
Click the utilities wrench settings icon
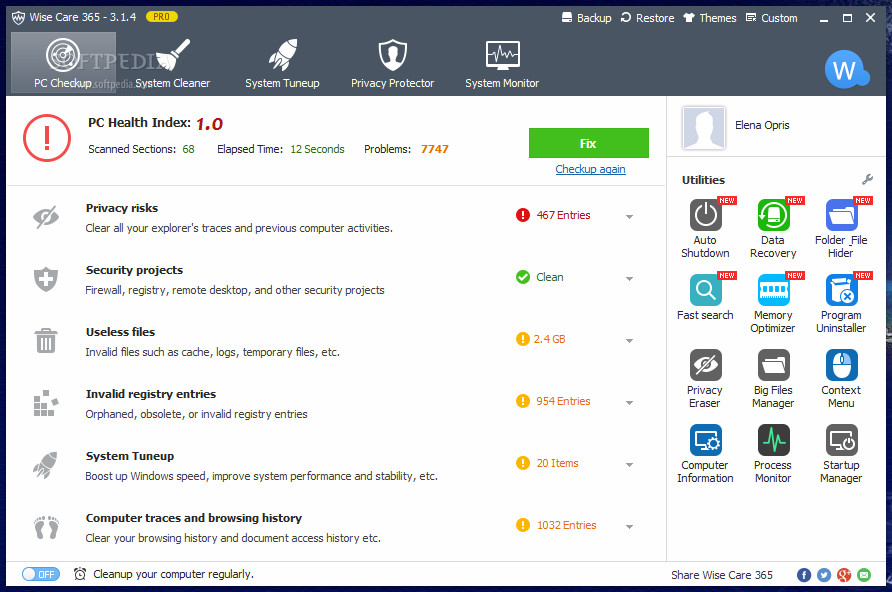(x=867, y=180)
